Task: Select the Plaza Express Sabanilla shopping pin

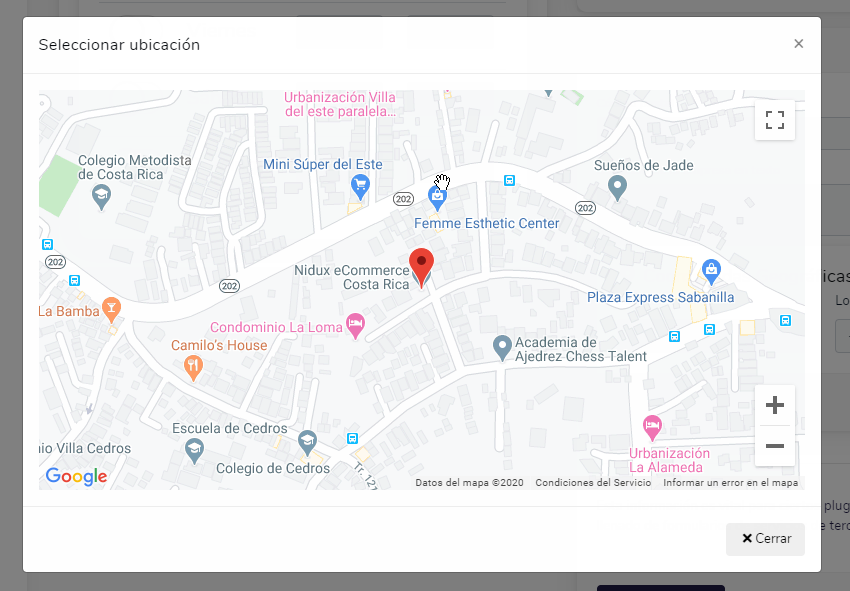Action: (x=711, y=272)
